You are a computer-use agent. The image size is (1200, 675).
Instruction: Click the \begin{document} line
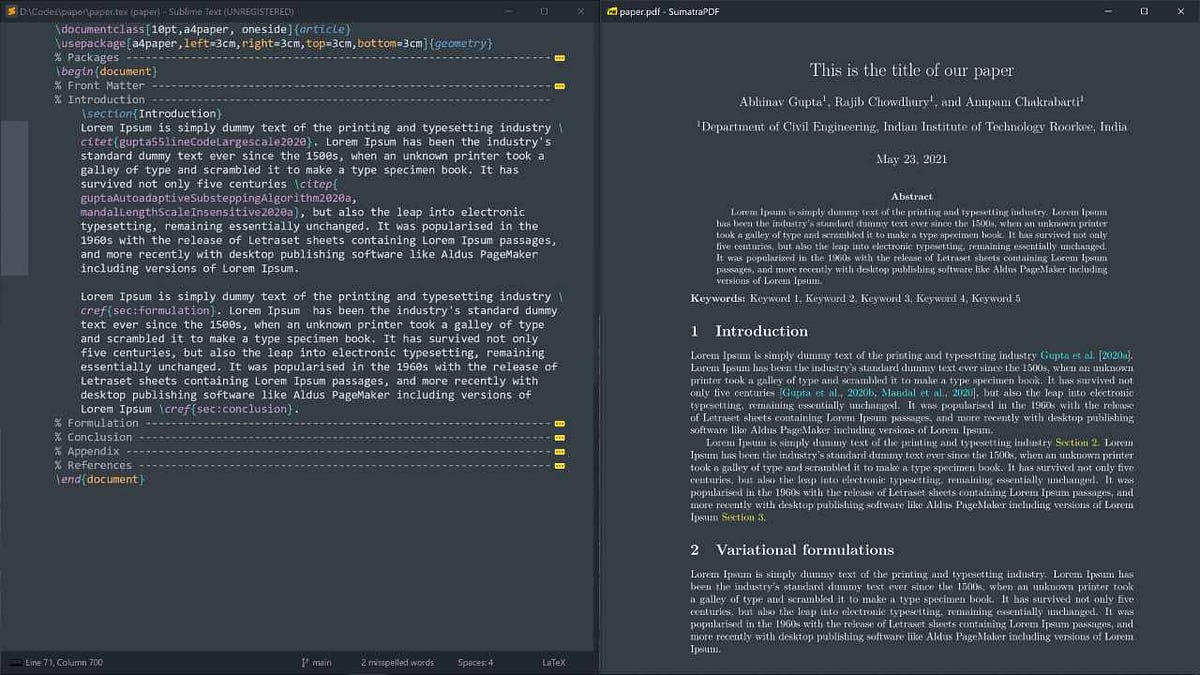(106, 72)
